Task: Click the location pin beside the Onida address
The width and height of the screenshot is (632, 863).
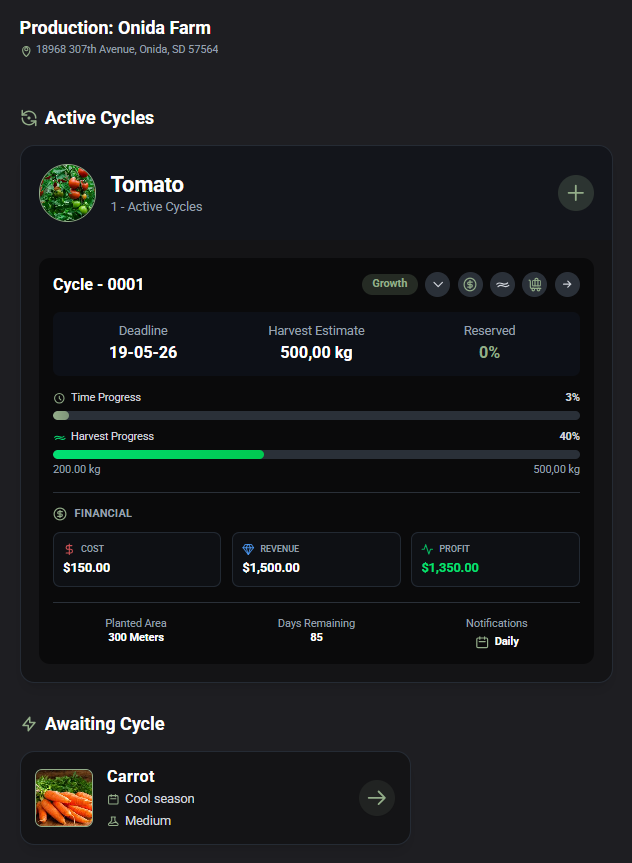Action: coord(24,51)
